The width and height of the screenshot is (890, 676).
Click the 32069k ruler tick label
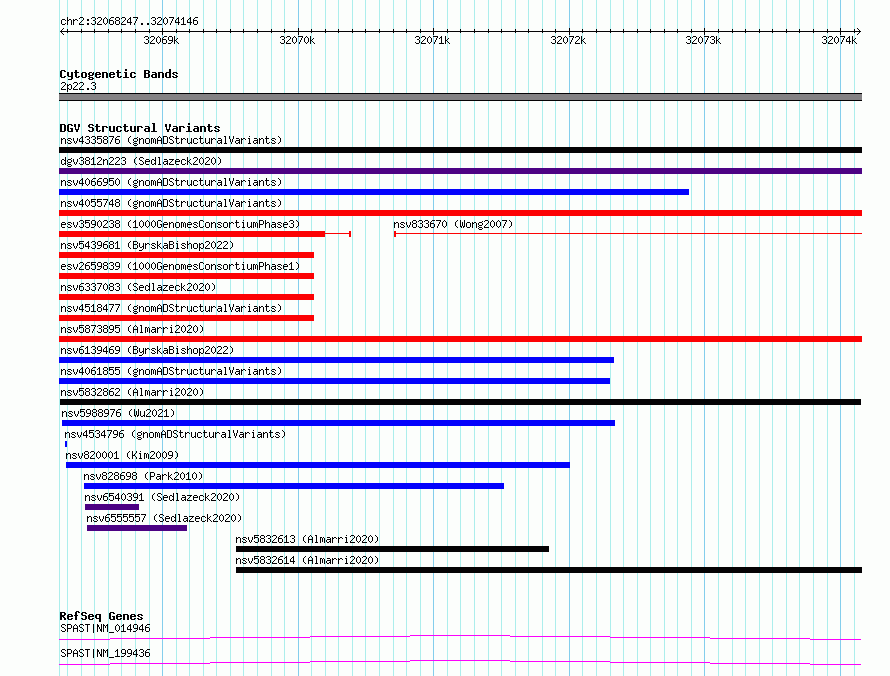(x=161, y=40)
